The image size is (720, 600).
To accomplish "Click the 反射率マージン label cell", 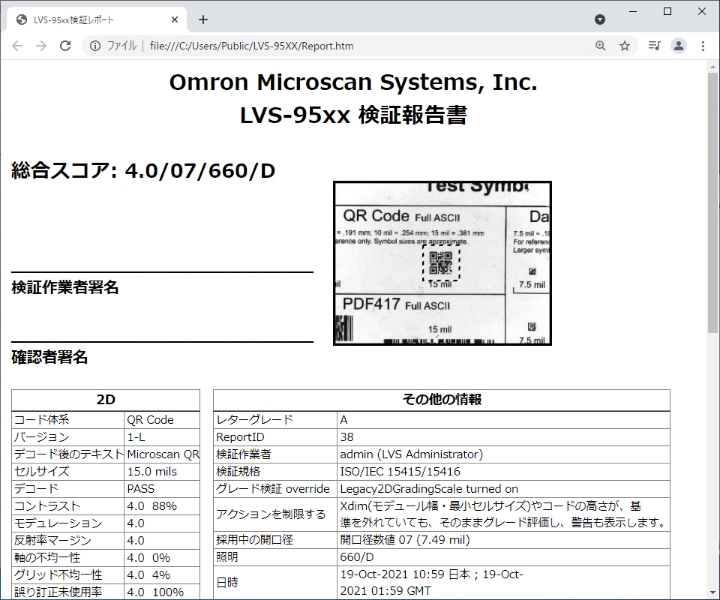I will click(68, 540).
